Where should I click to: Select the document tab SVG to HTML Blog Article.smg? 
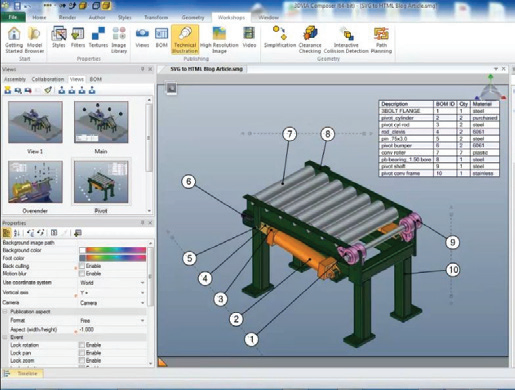point(207,69)
